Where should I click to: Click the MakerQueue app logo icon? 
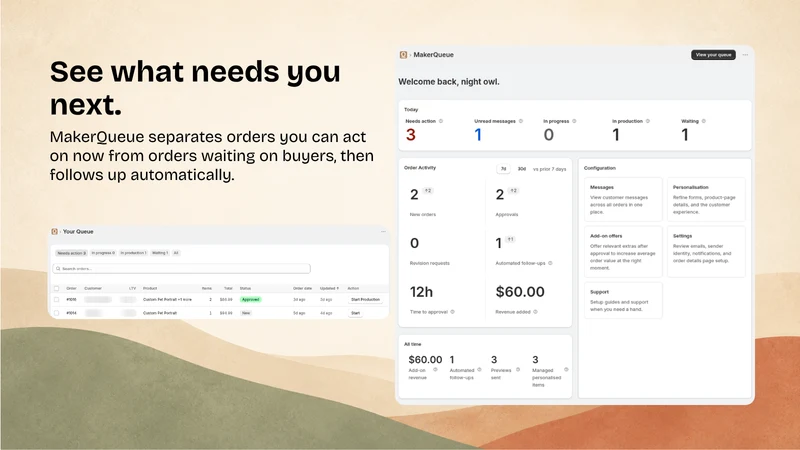[x=403, y=55]
